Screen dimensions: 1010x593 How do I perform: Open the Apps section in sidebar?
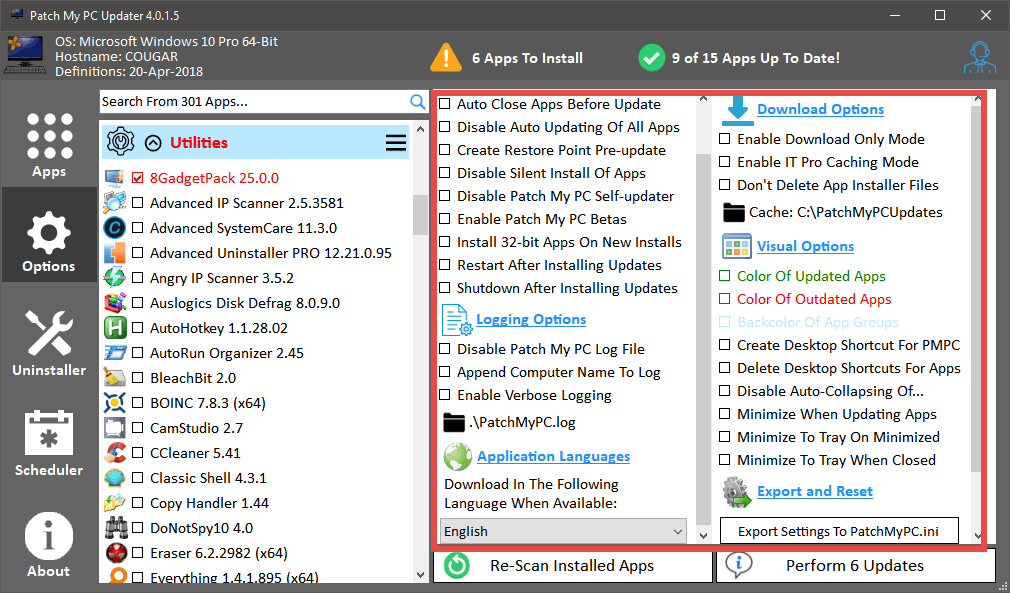click(49, 144)
